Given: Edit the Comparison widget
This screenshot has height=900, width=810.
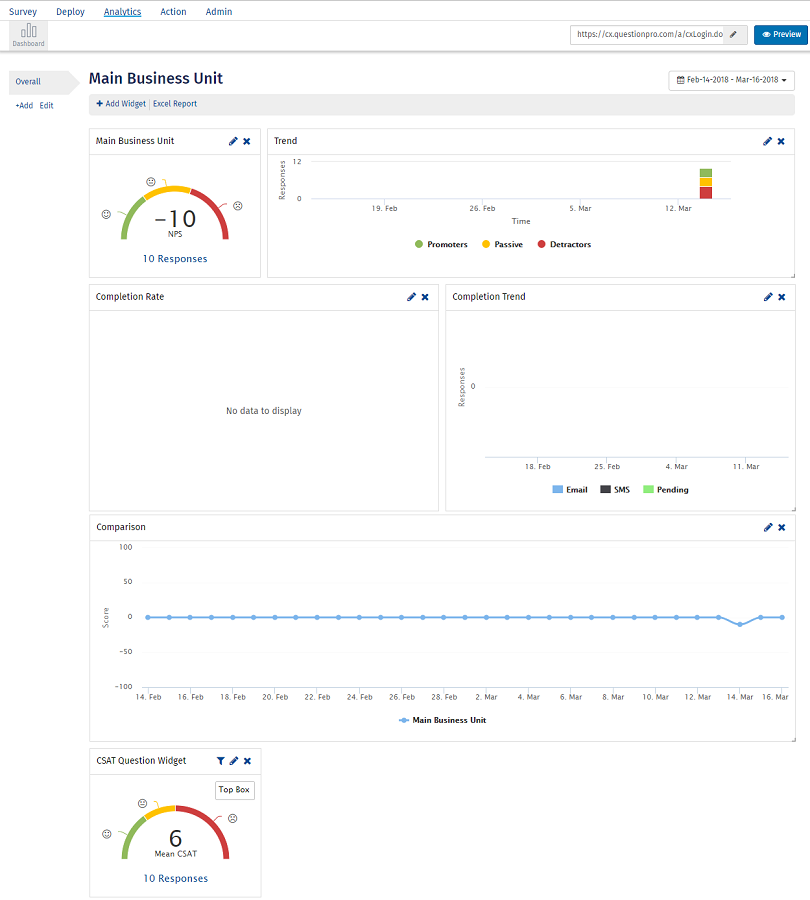Looking at the screenshot, I should [768, 527].
